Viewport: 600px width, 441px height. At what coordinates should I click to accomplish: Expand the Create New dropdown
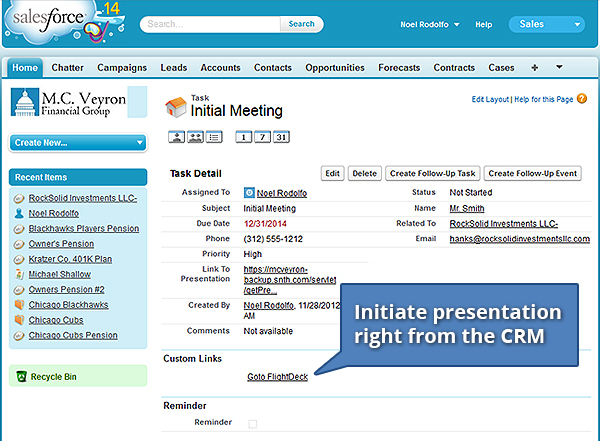click(x=78, y=143)
